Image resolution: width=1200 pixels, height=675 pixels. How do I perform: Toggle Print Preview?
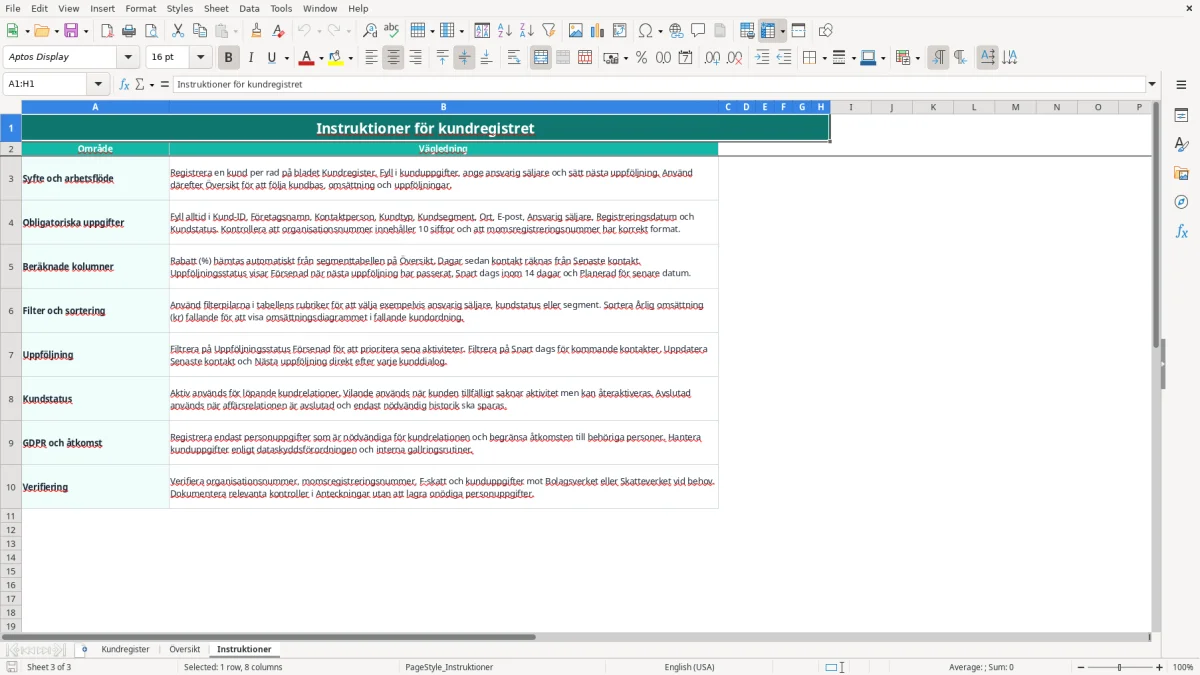pyautogui.click(x=151, y=31)
